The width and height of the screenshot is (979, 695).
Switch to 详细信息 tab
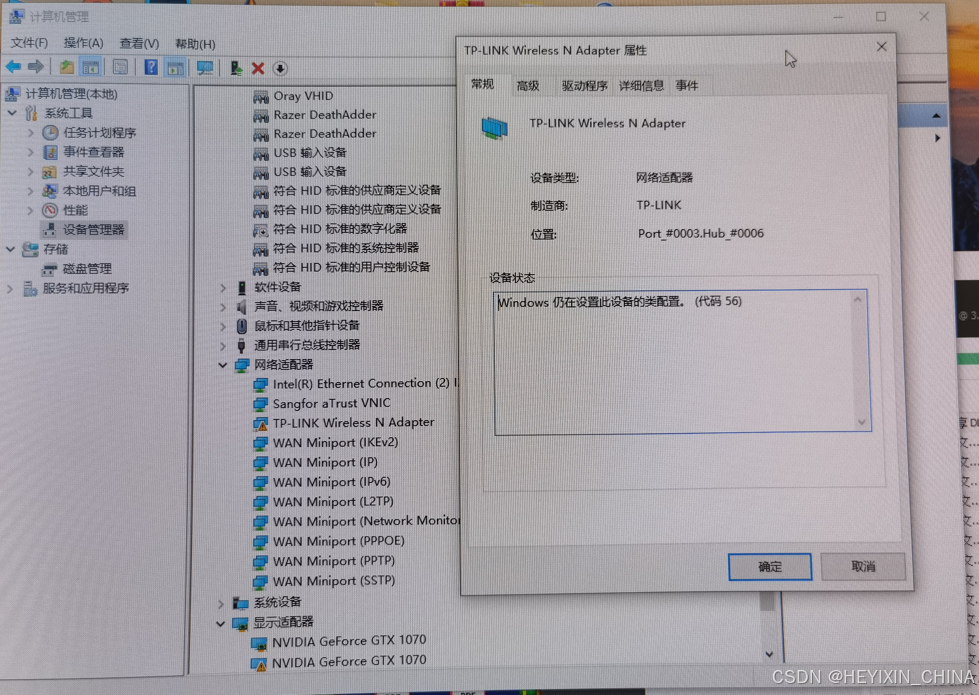641,86
